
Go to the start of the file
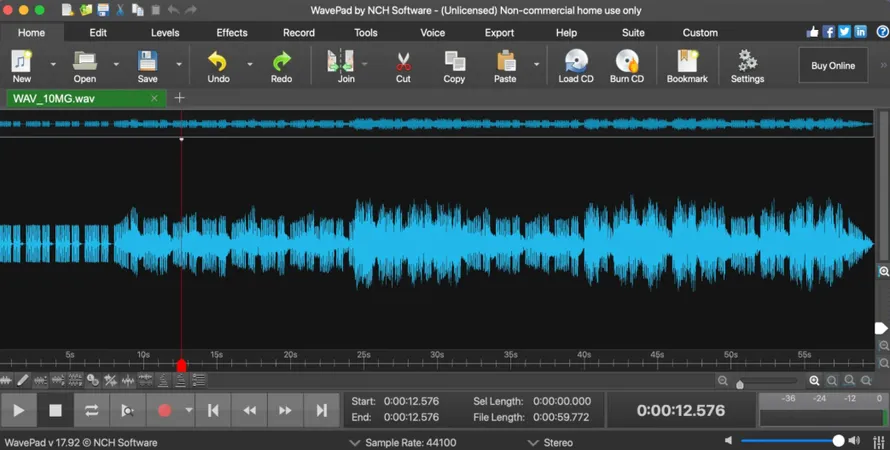pos(213,410)
